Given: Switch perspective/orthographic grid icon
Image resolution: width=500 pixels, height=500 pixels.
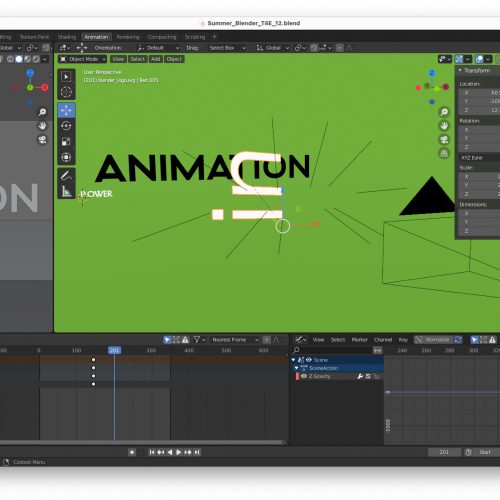Looking at the screenshot, I should [444, 153].
